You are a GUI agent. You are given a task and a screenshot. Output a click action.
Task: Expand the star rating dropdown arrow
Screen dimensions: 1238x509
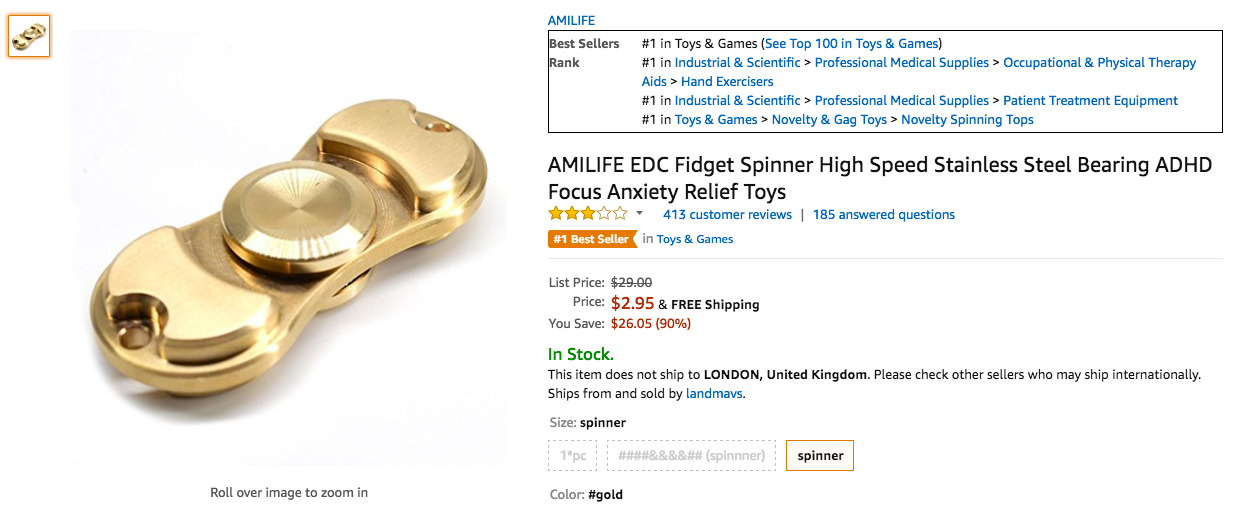tap(639, 214)
